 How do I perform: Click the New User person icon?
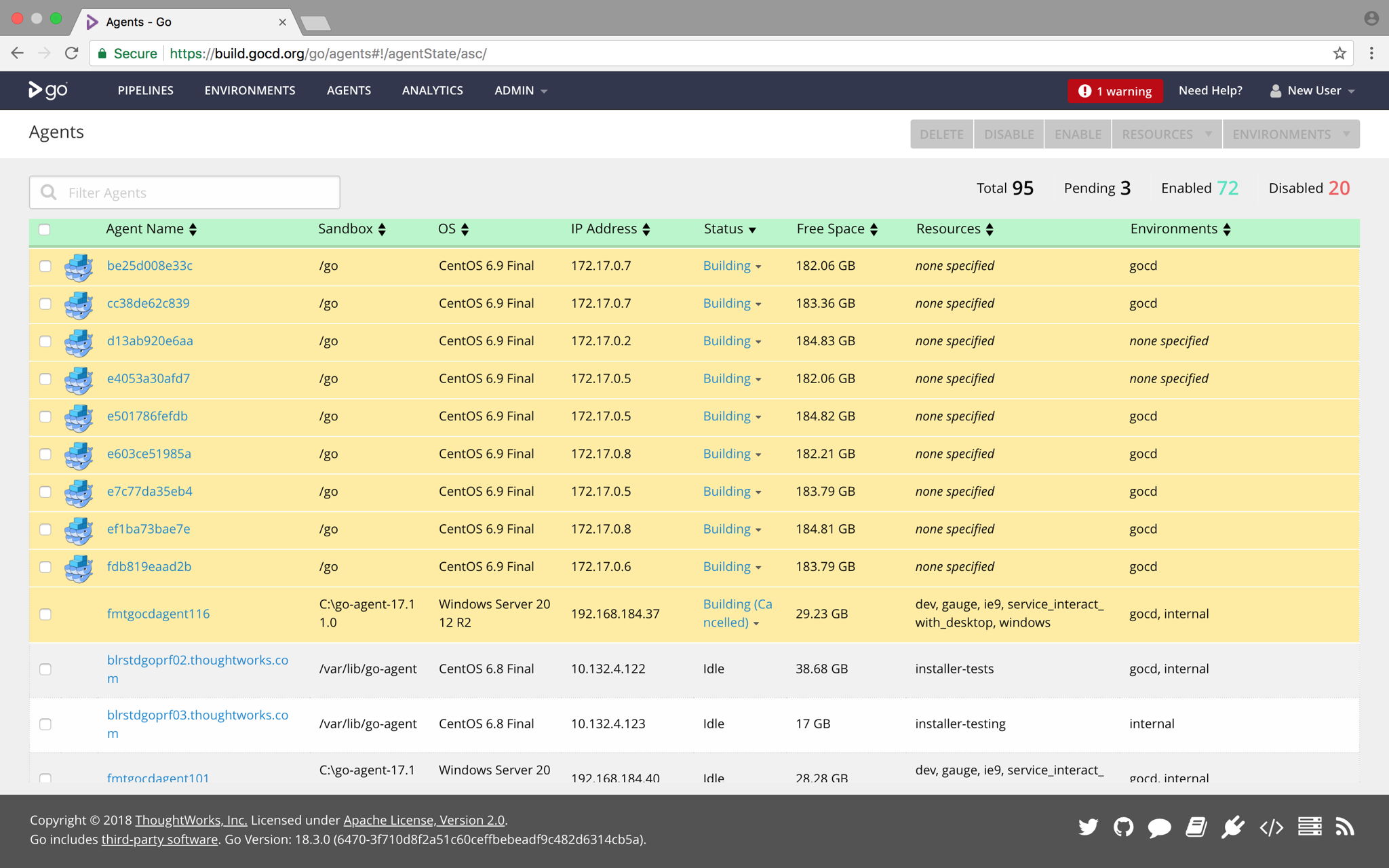(1275, 91)
